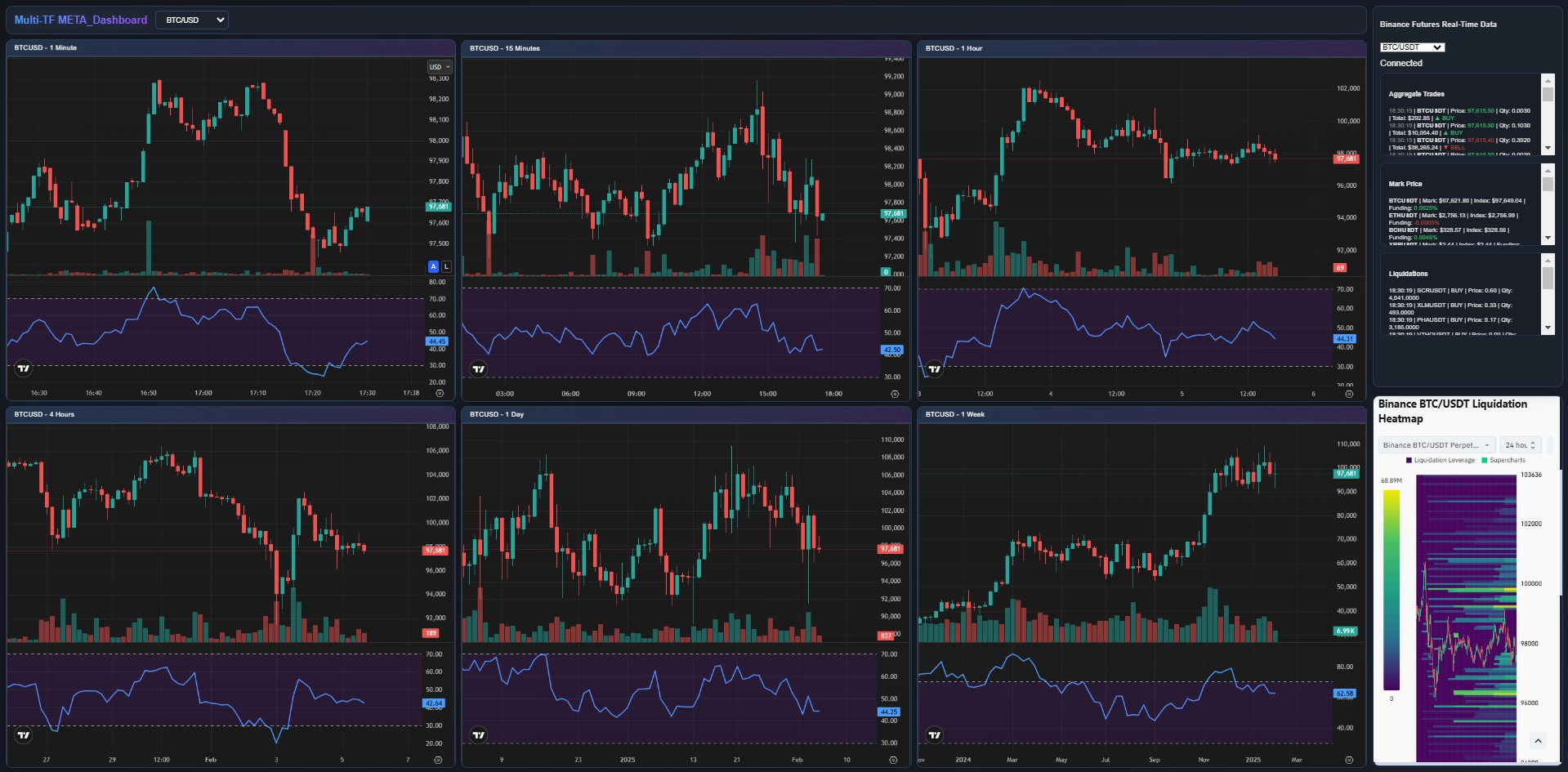Screen dimensions: 1568x772
Task: Toggle Liquidation Leverage legend item
Action: (1441, 460)
